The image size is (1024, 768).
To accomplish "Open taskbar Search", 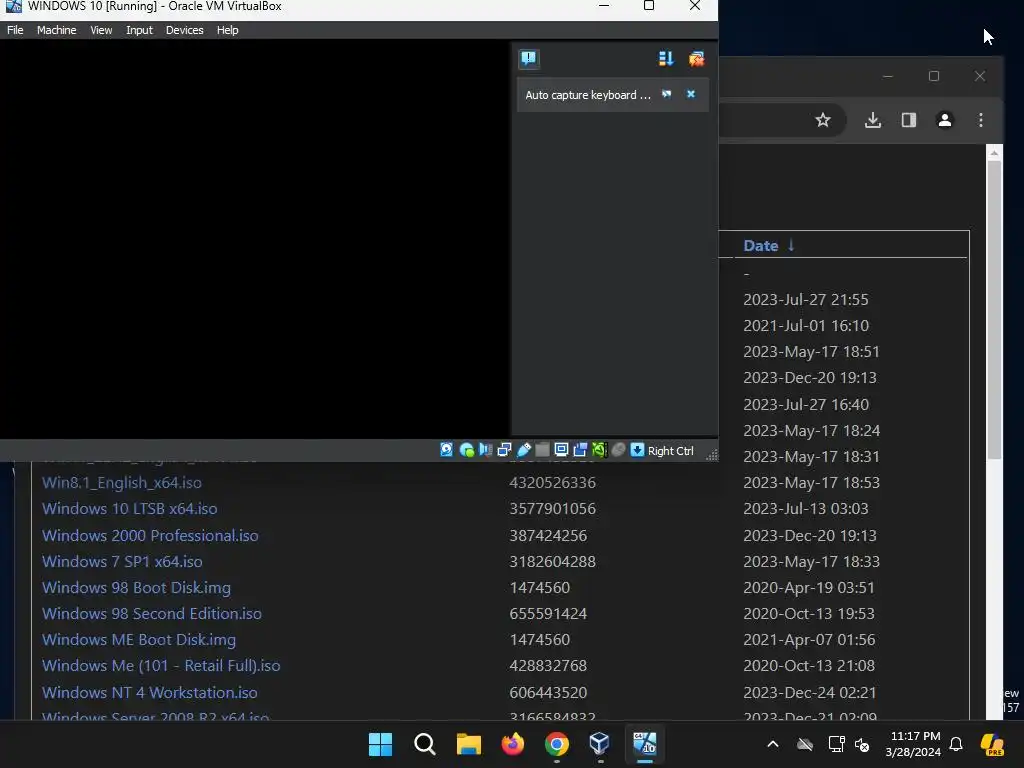I will pyautogui.click(x=424, y=744).
